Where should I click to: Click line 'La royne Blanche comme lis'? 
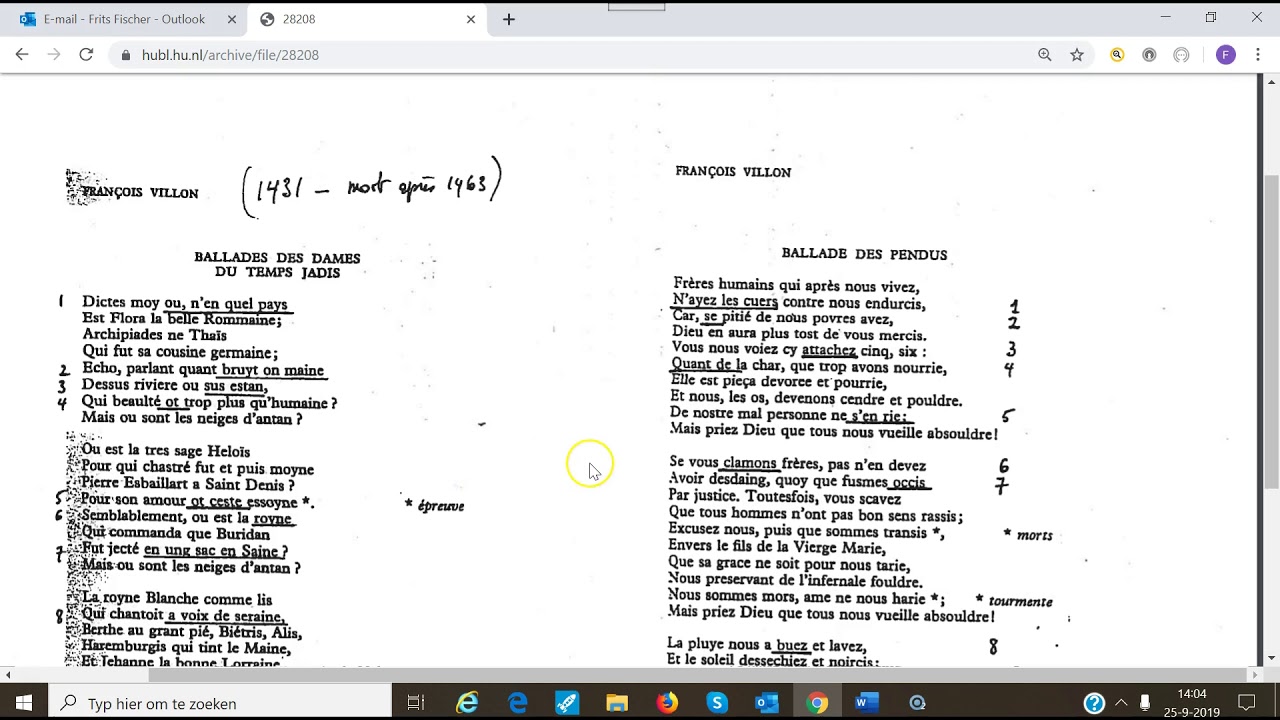(177, 599)
